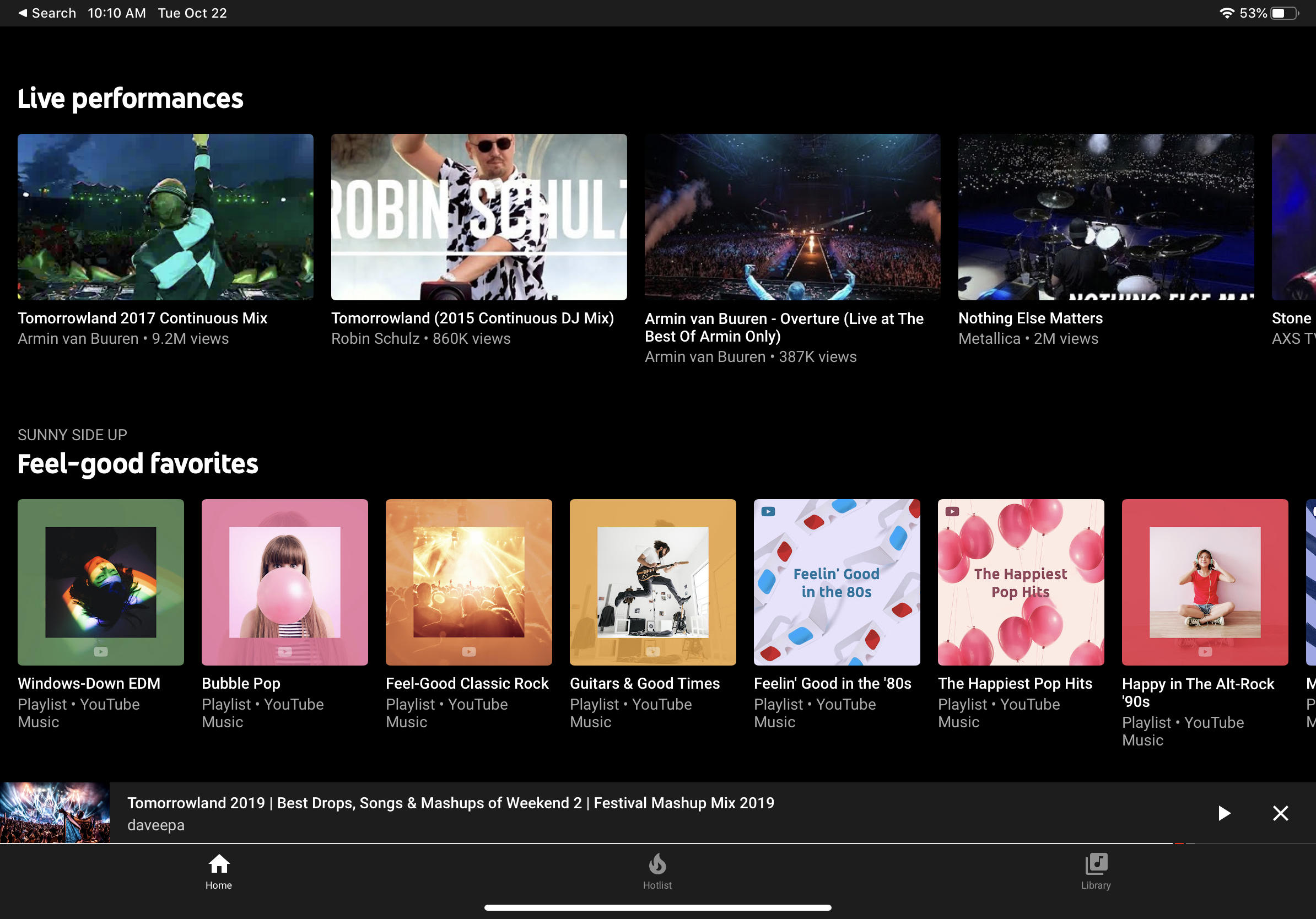Viewport: 1316px width, 919px height.
Task: Switch to the Library tab
Action: click(x=1096, y=872)
